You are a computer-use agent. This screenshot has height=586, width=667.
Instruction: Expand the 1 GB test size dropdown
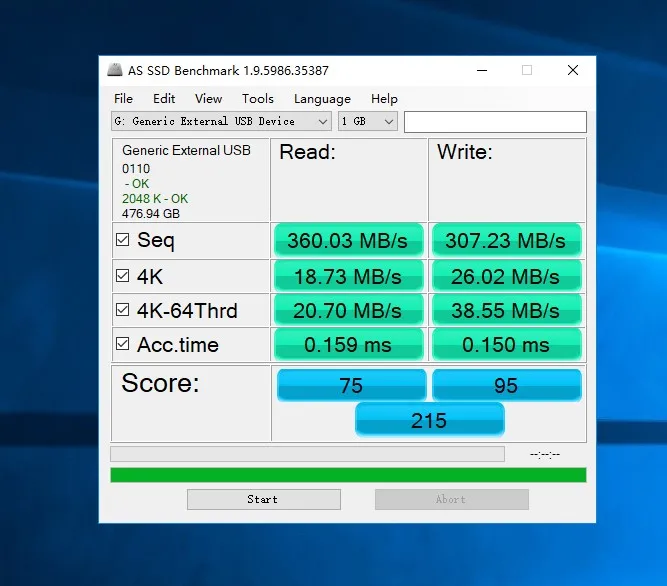pos(368,122)
